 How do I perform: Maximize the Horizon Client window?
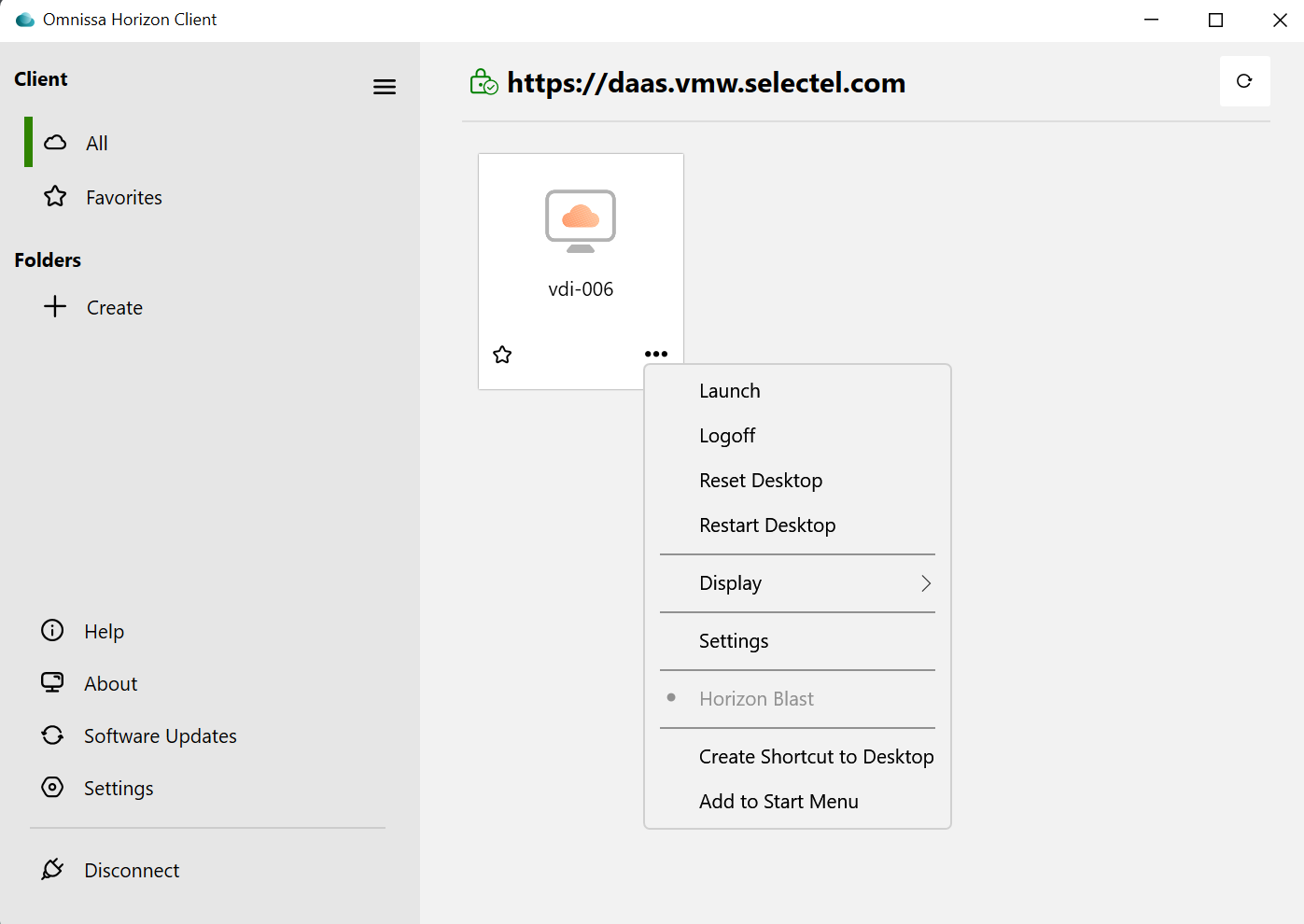tap(1215, 20)
